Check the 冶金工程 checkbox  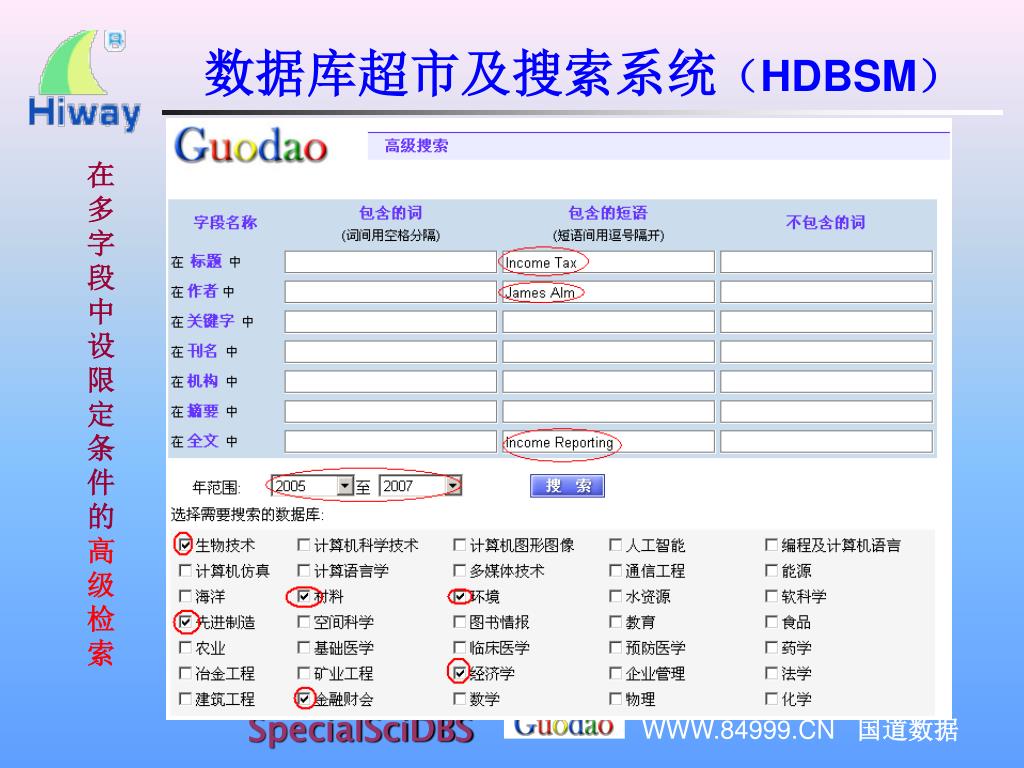coord(185,673)
